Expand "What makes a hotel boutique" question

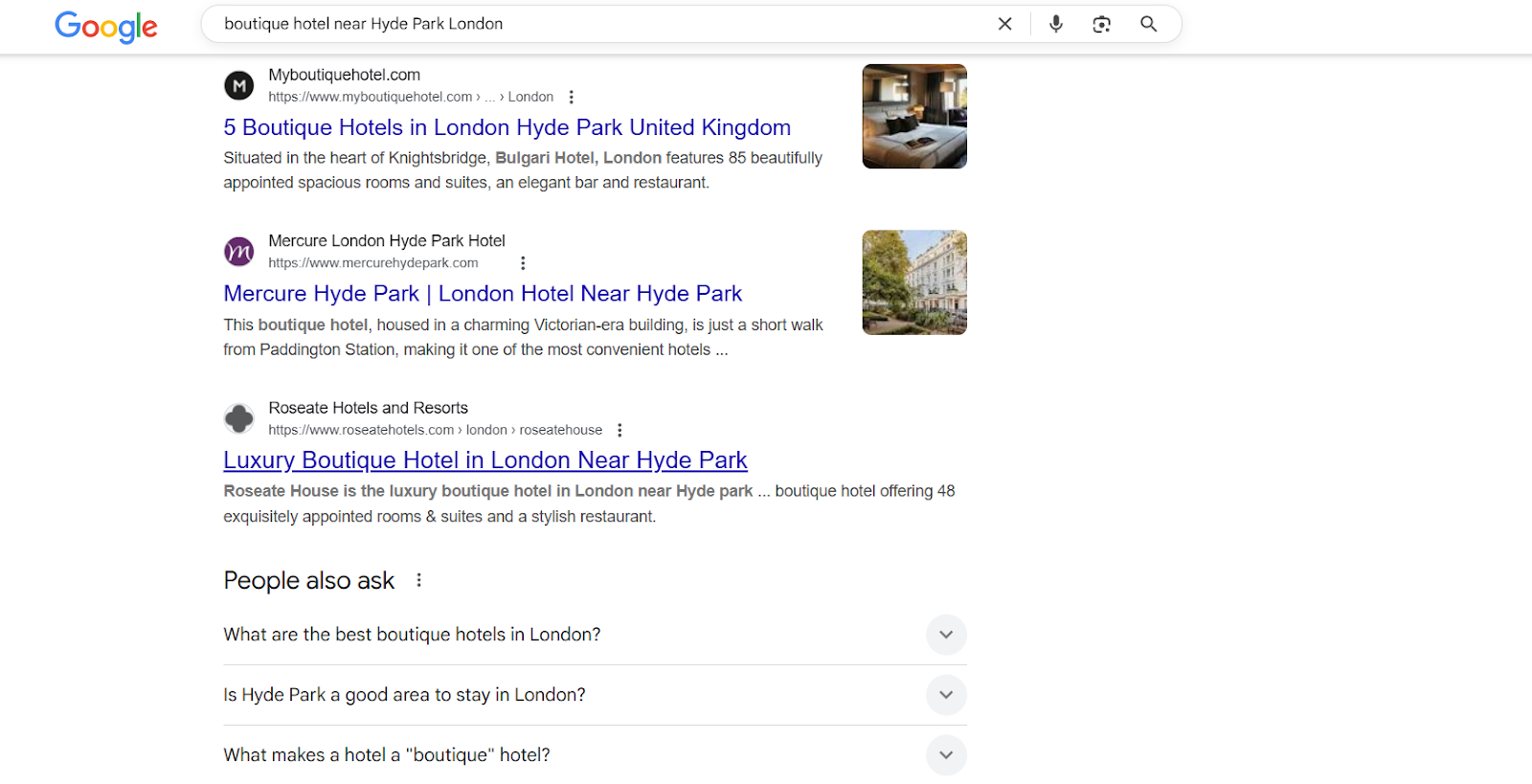945,755
